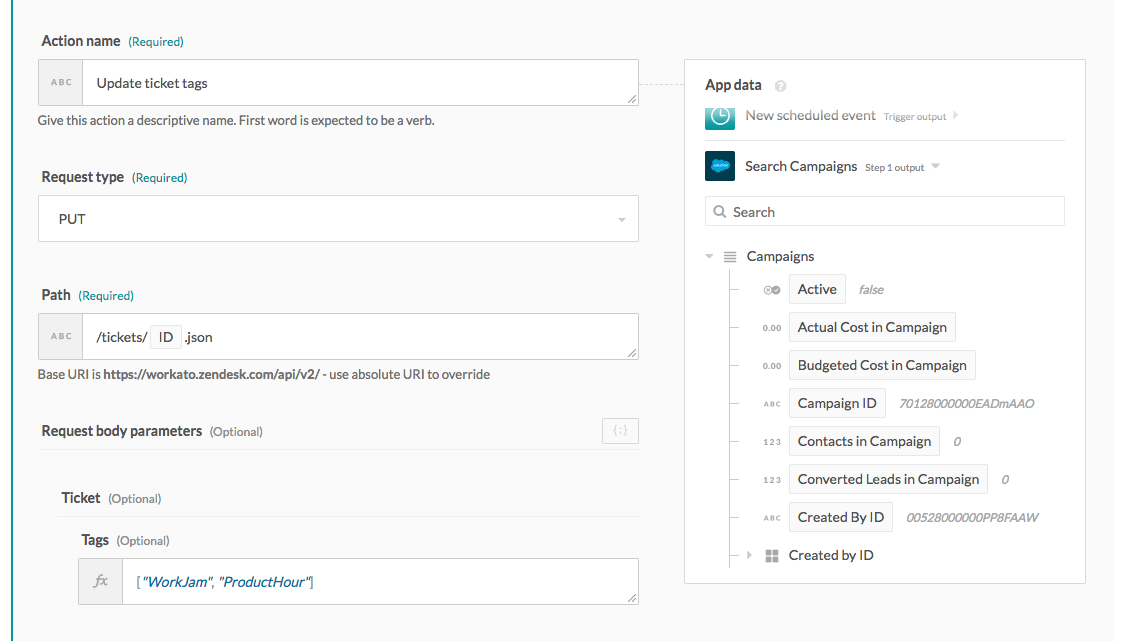Click the JSON braces icon in Request body parameters
The image size is (1125, 641).
620,431
